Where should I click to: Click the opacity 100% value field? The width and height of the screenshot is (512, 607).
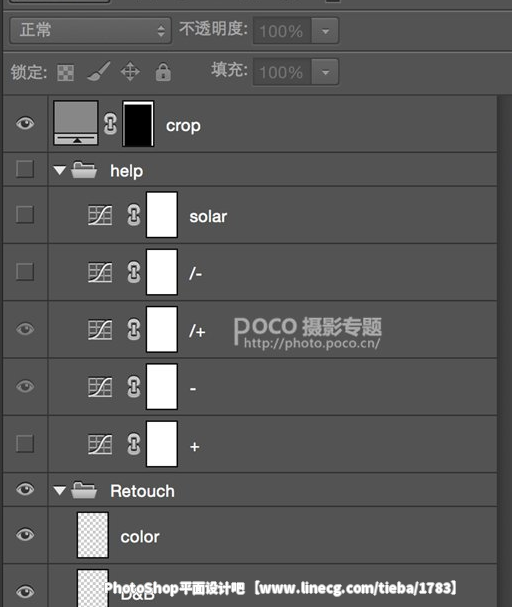coord(282,31)
